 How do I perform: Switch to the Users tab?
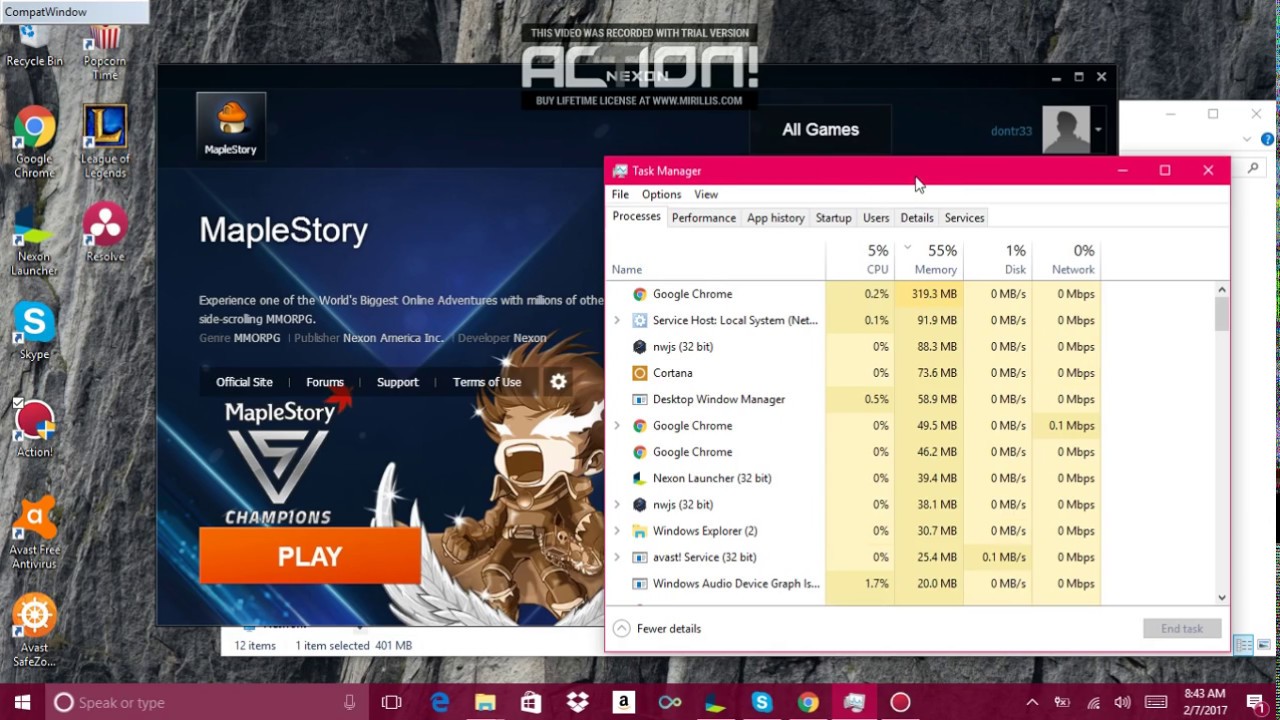[x=876, y=217]
